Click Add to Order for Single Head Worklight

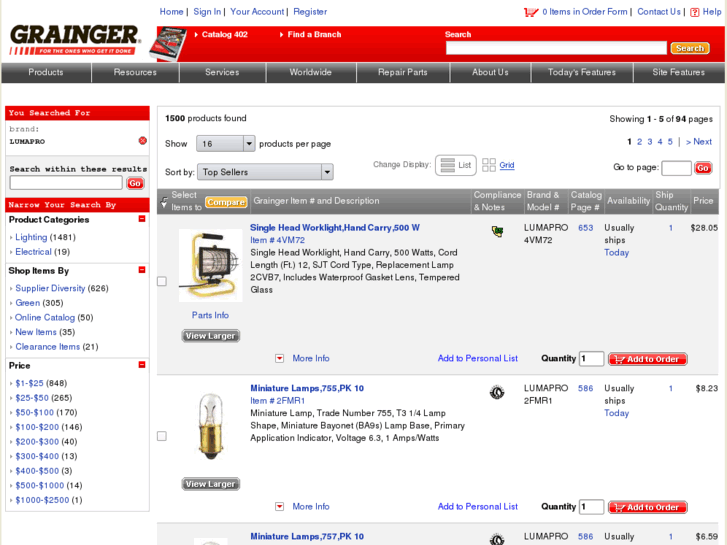point(648,359)
